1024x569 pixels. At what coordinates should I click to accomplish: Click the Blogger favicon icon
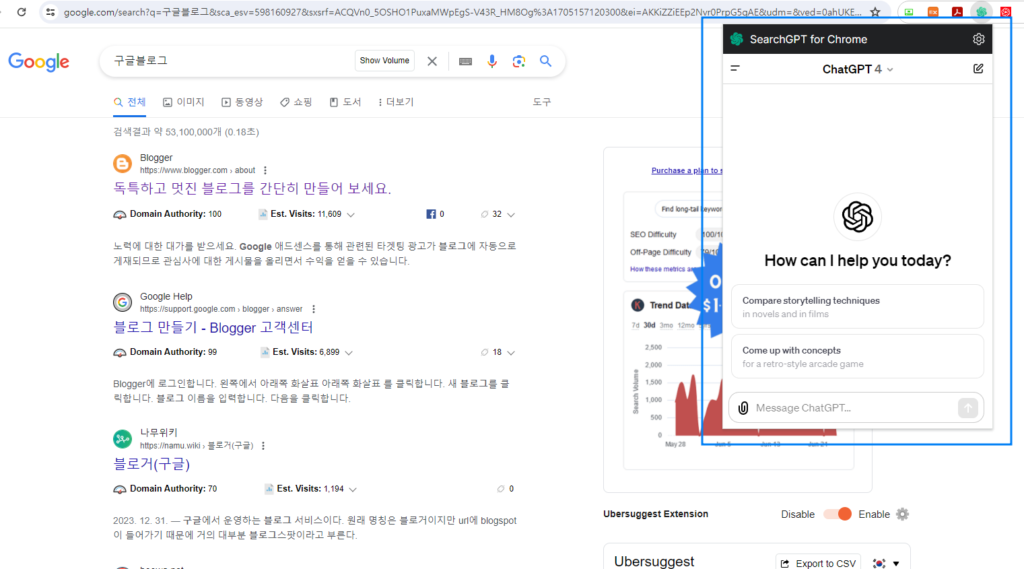(122, 163)
